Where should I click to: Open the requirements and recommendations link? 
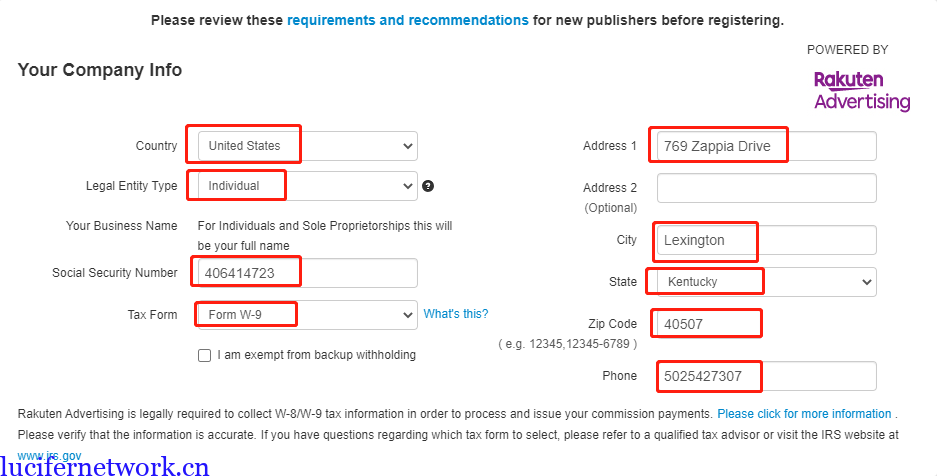click(408, 20)
